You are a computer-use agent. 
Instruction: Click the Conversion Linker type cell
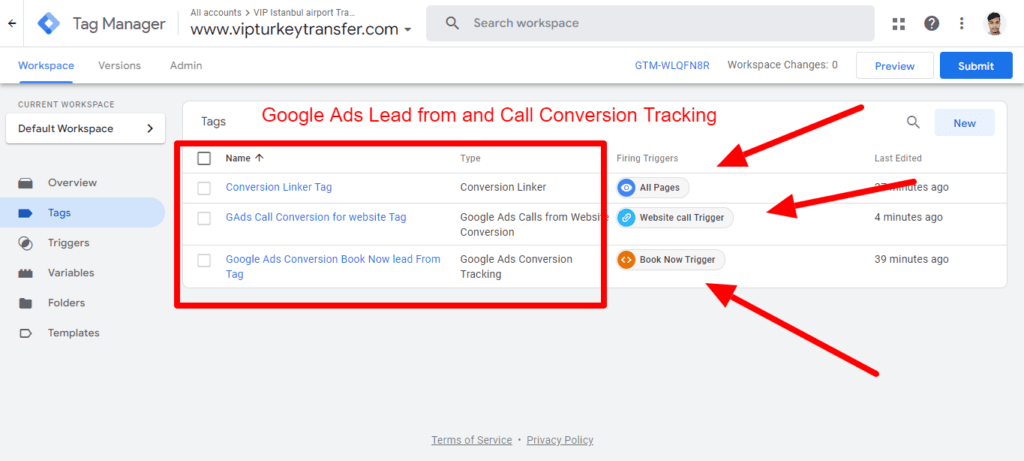[x=503, y=187]
